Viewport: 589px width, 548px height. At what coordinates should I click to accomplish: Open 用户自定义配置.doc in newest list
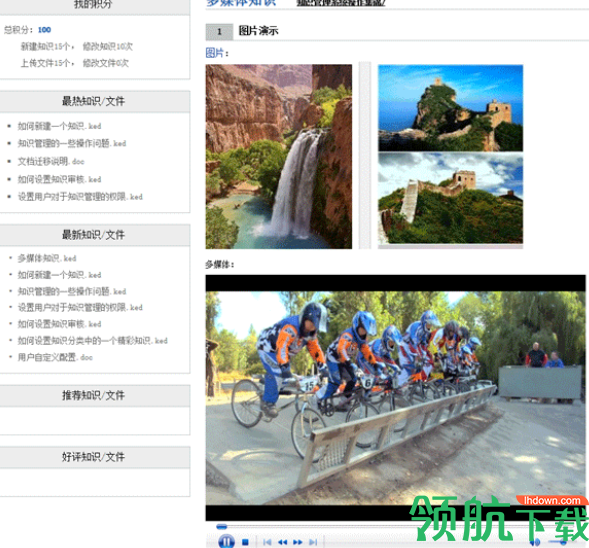click(x=55, y=357)
